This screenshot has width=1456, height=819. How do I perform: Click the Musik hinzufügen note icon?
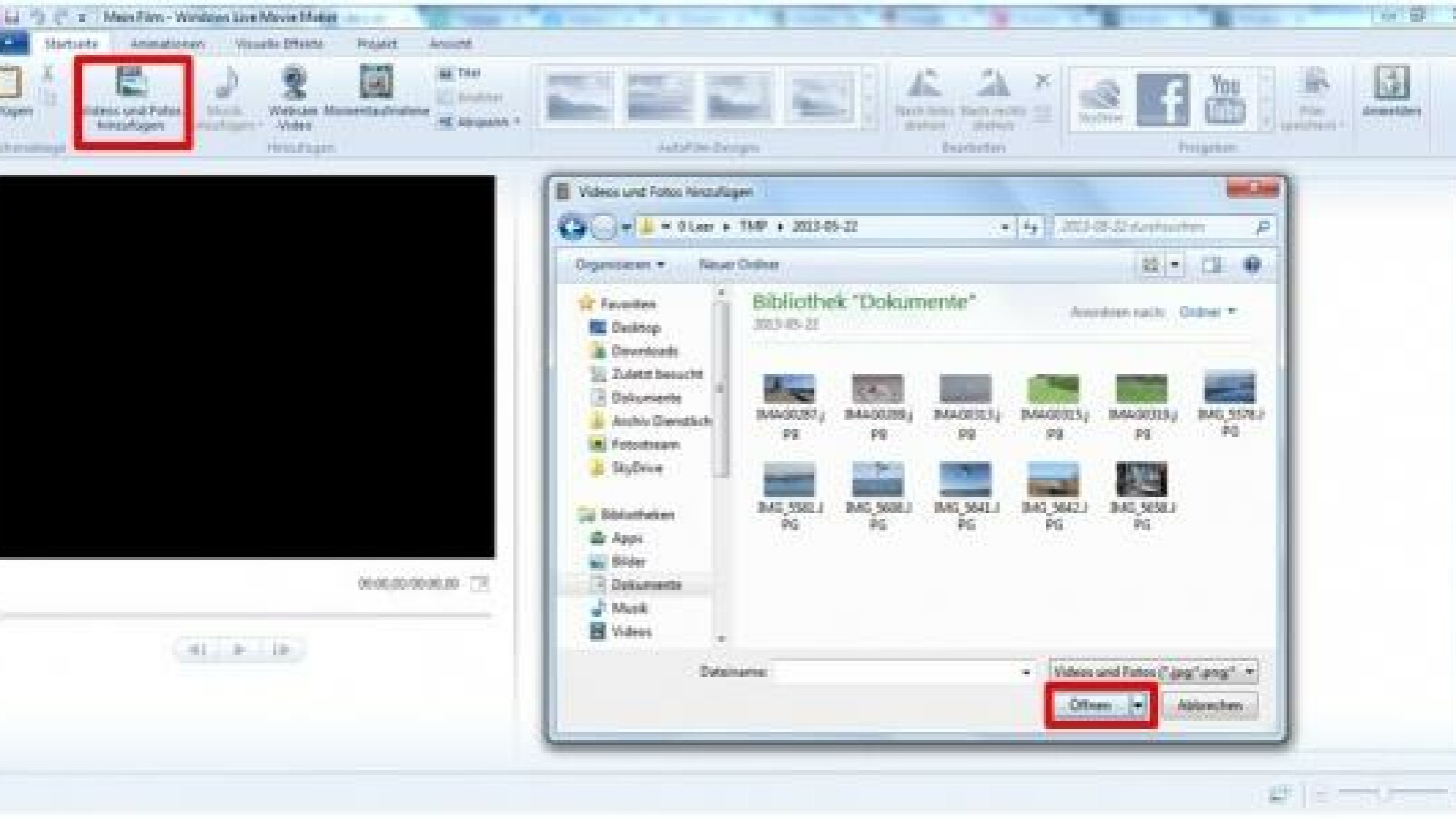click(227, 85)
